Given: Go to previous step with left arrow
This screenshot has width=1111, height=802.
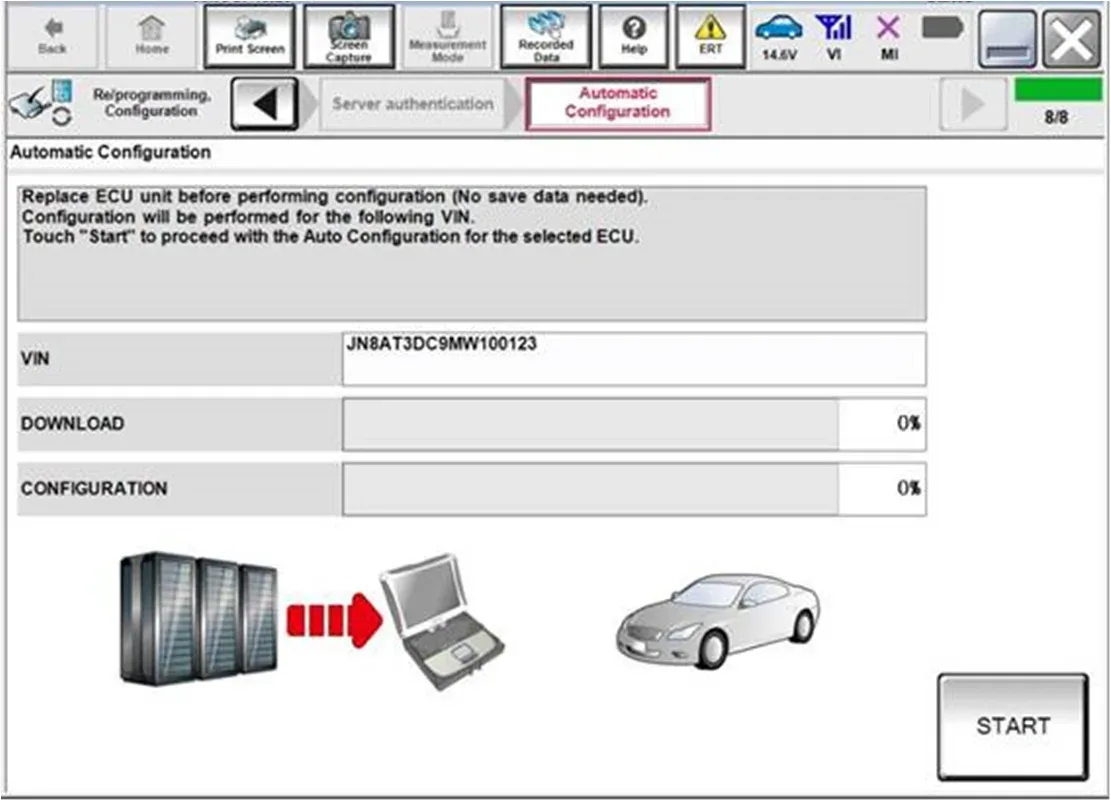Looking at the screenshot, I should click(264, 104).
